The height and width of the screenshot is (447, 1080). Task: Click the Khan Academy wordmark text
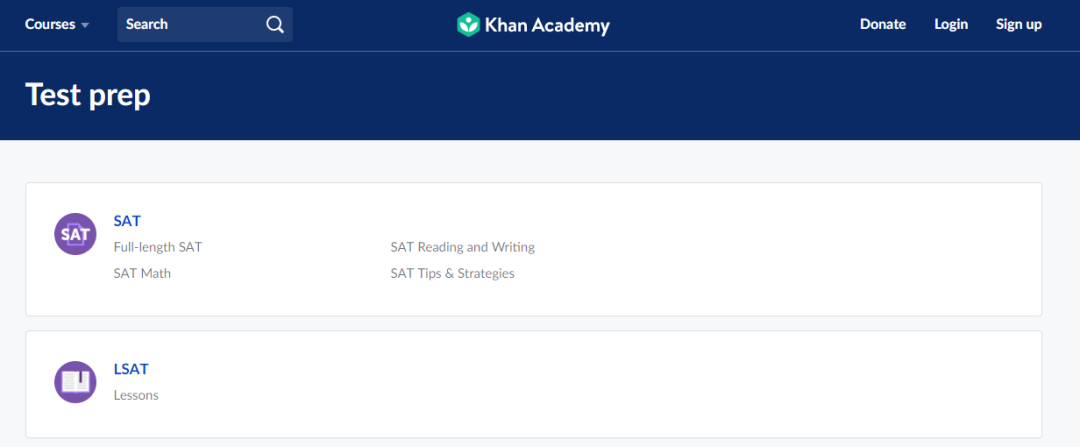(x=547, y=25)
